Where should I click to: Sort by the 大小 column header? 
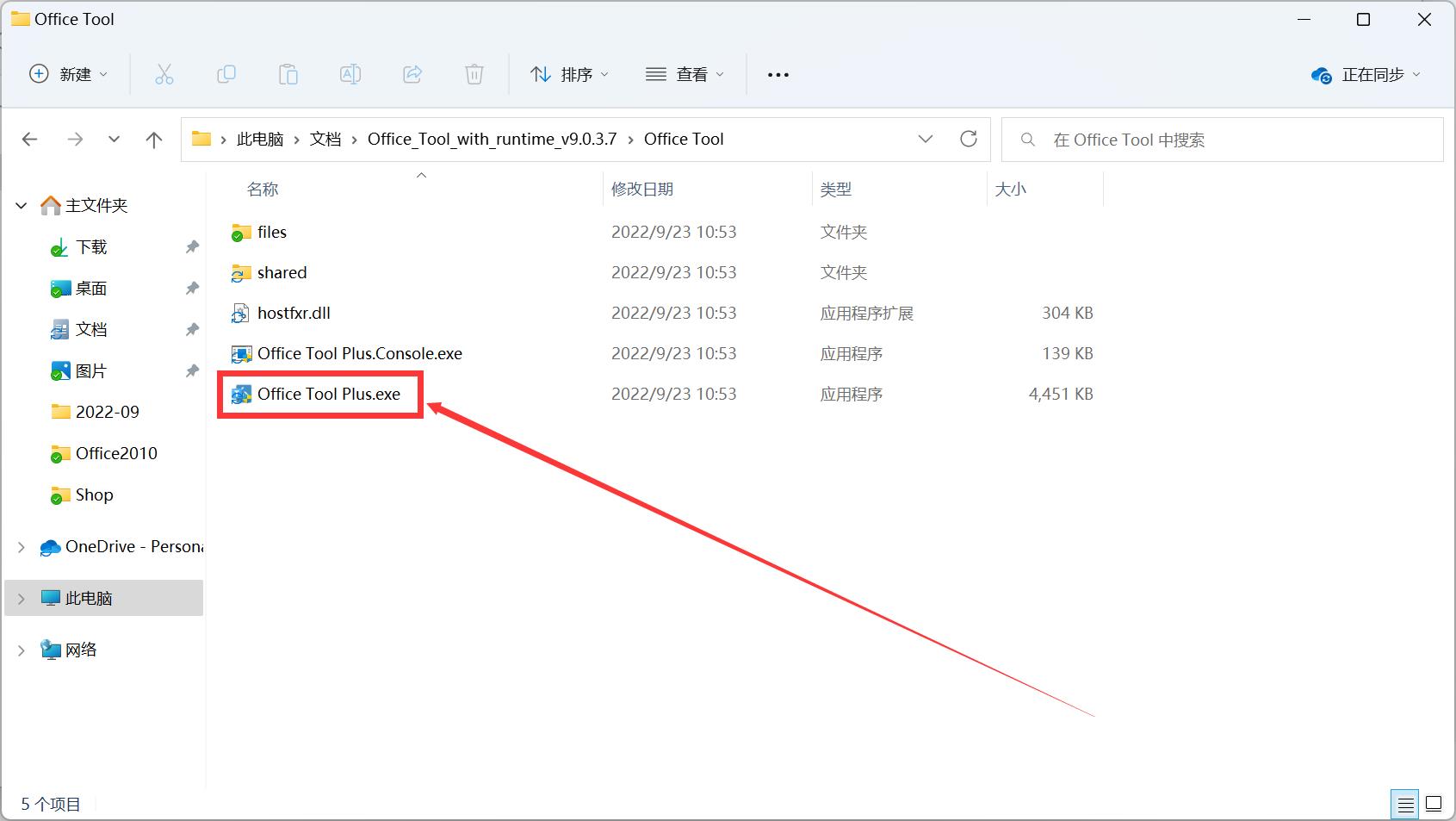(1011, 190)
